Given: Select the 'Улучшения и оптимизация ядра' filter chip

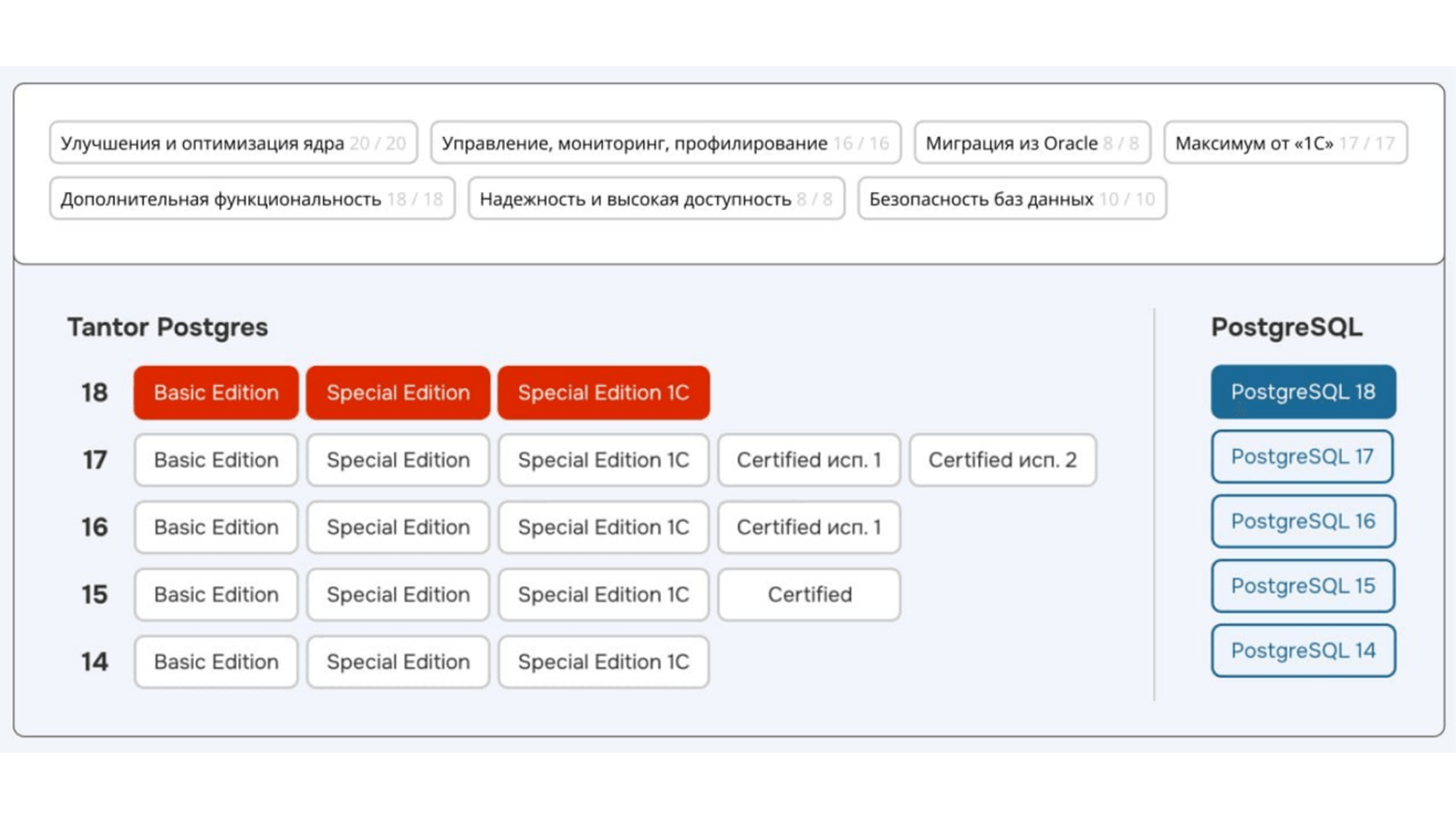Looking at the screenshot, I should [x=233, y=143].
